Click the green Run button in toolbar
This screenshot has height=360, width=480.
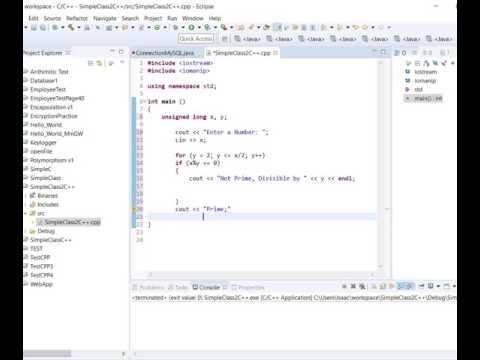click(191, 28)
